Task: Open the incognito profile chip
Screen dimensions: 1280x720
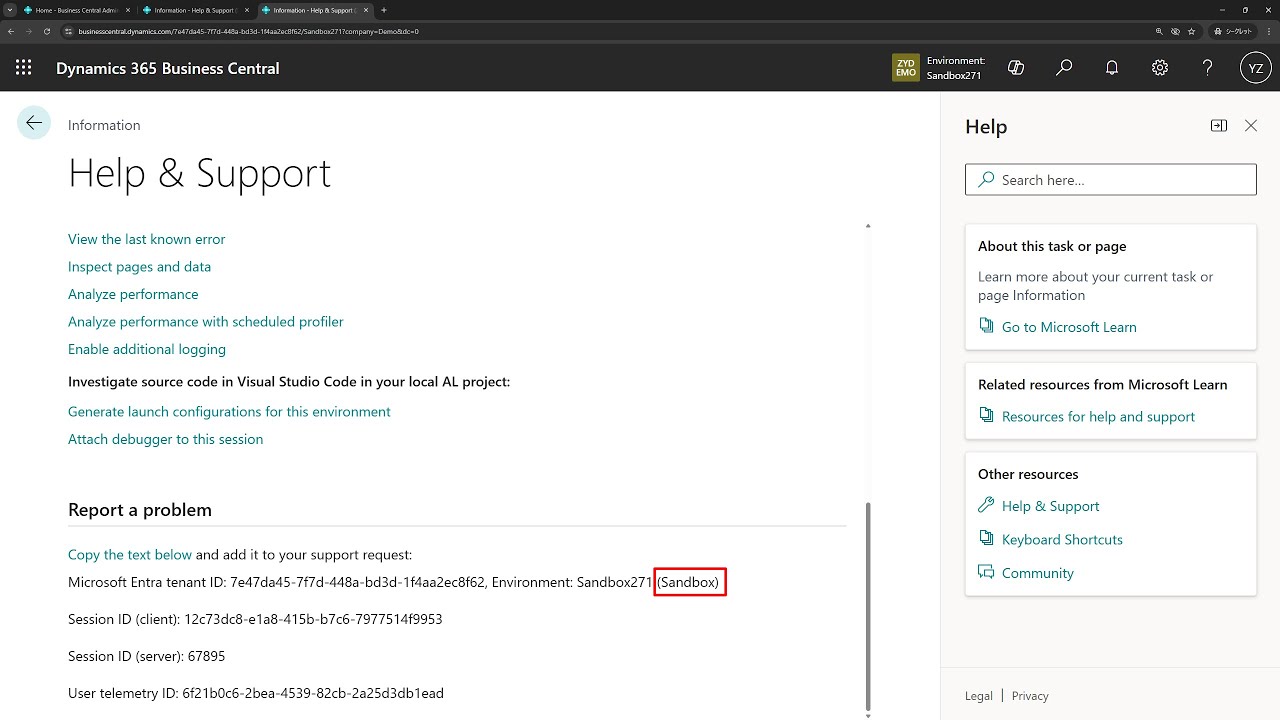Action: pyautogui.click(x=1233, y=31)
